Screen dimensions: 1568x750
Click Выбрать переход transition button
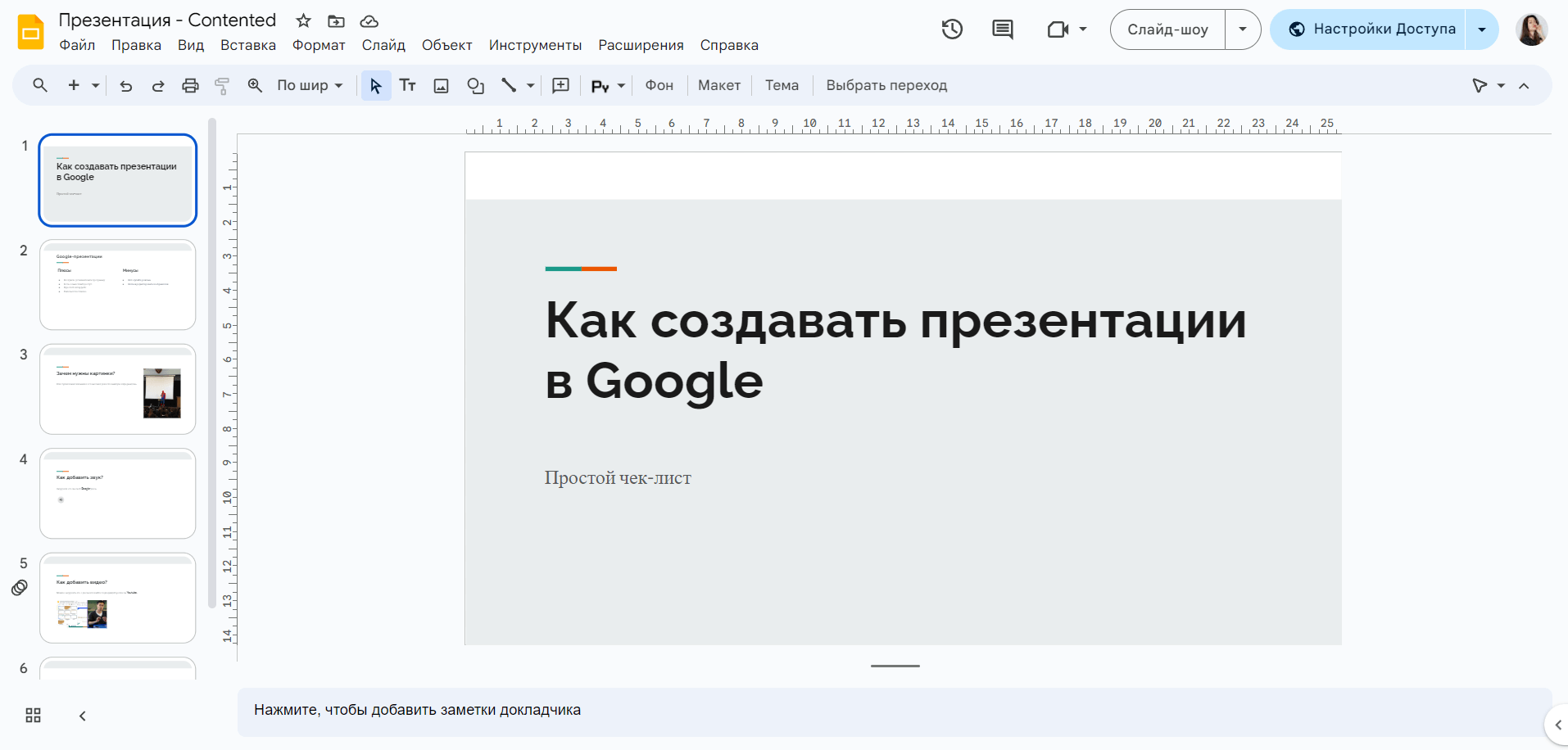click(x=886, y=85)
